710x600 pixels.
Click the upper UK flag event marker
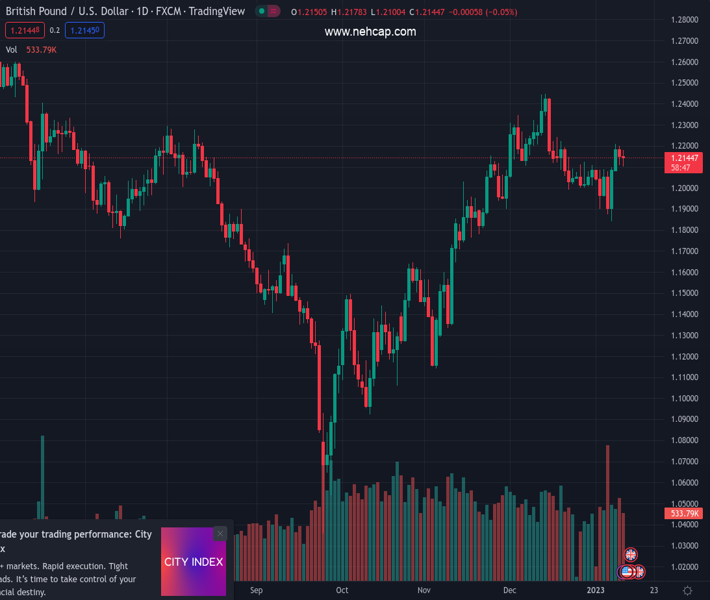pos(631,554)
